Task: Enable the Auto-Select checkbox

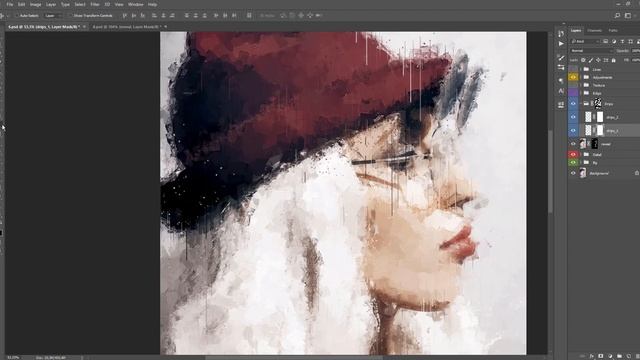Action: click(17, 16)
